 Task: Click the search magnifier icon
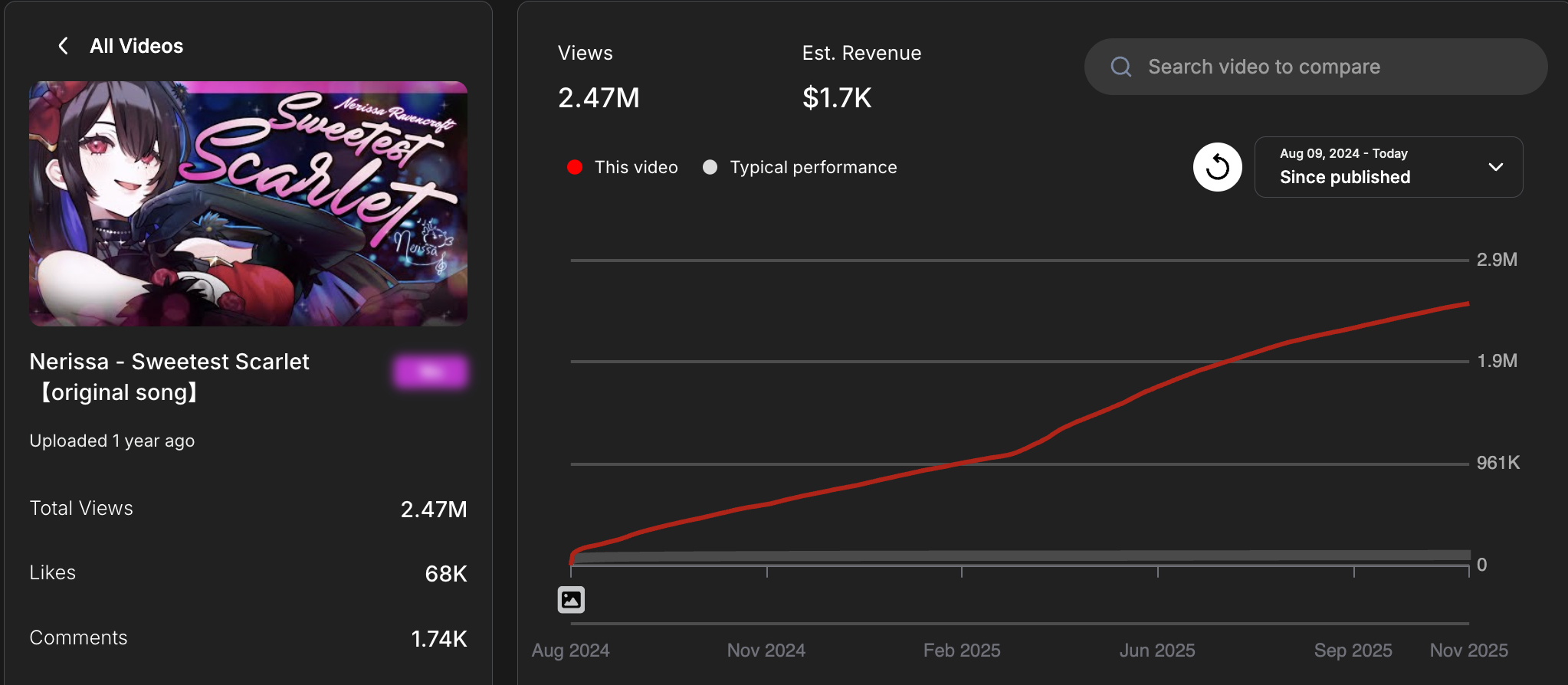click(x=1121, y=67)
